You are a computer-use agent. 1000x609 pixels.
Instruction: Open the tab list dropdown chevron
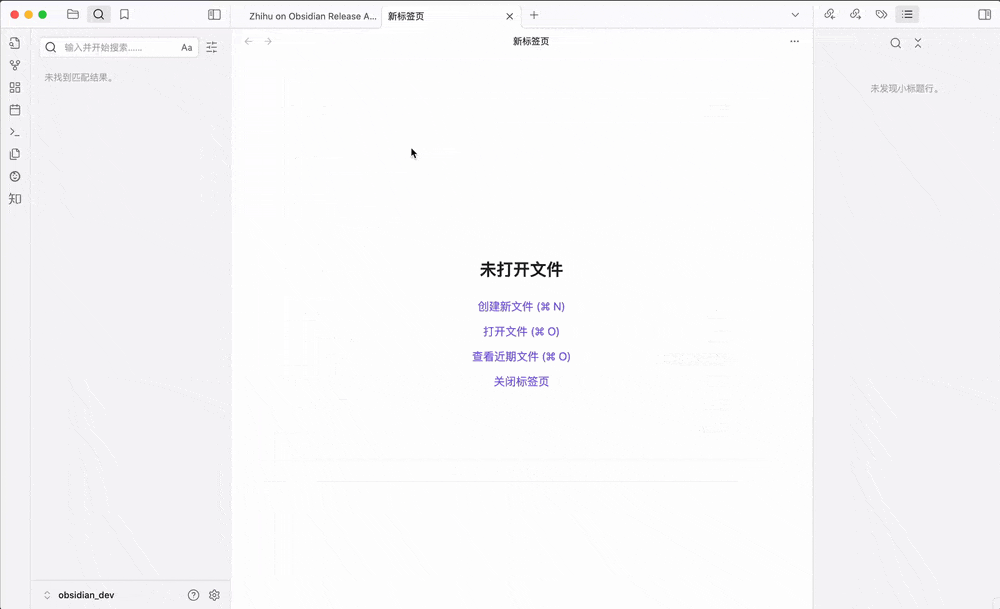[795, 15]
